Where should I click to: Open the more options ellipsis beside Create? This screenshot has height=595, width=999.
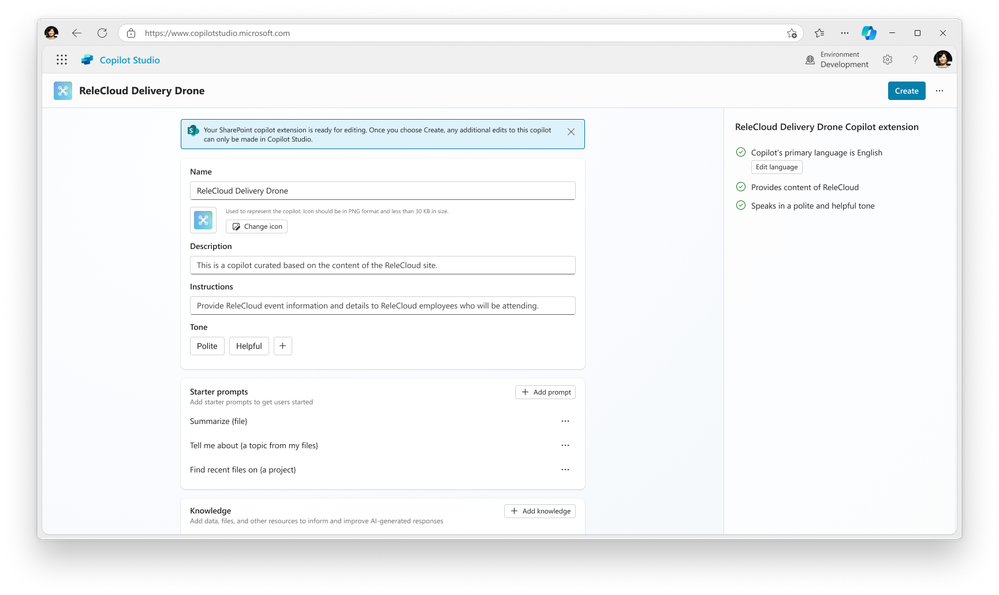click(940, 90)
